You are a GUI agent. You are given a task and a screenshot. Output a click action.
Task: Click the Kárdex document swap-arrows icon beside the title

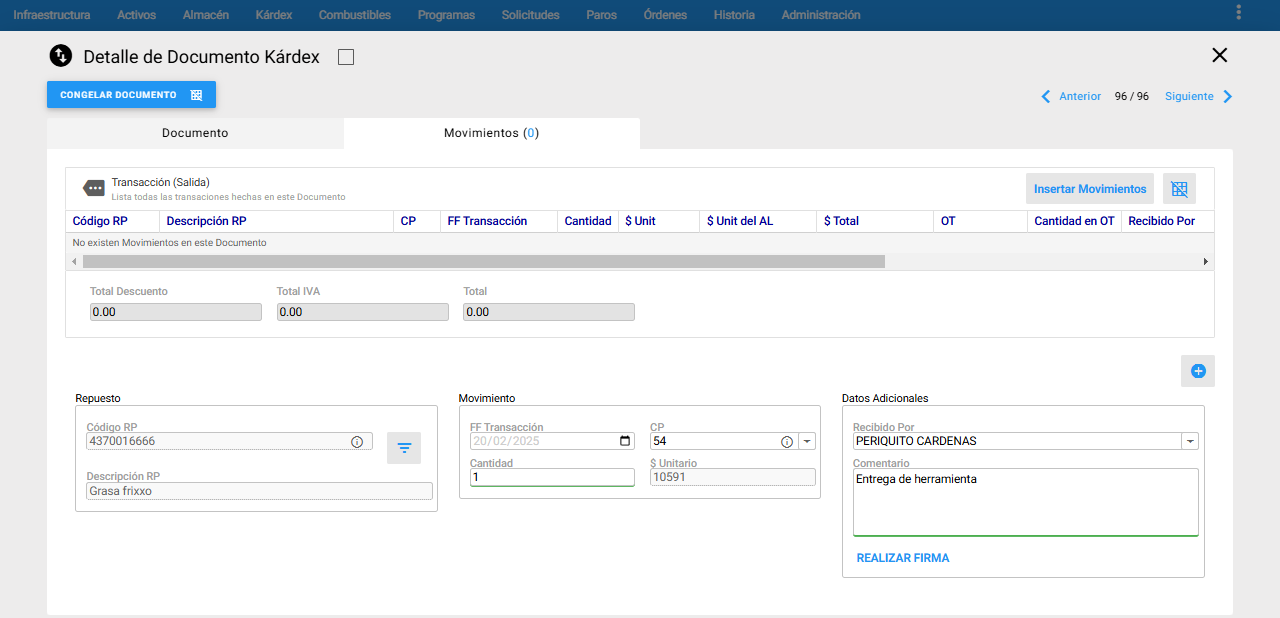61,56
